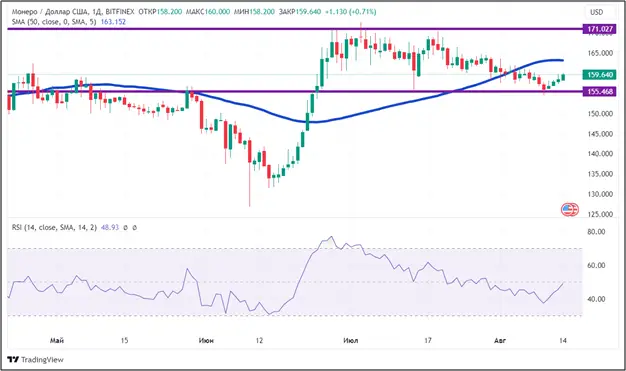This screenshot has height=371, width=626.
Task: Click the US flags event icon
Action: 570,209
